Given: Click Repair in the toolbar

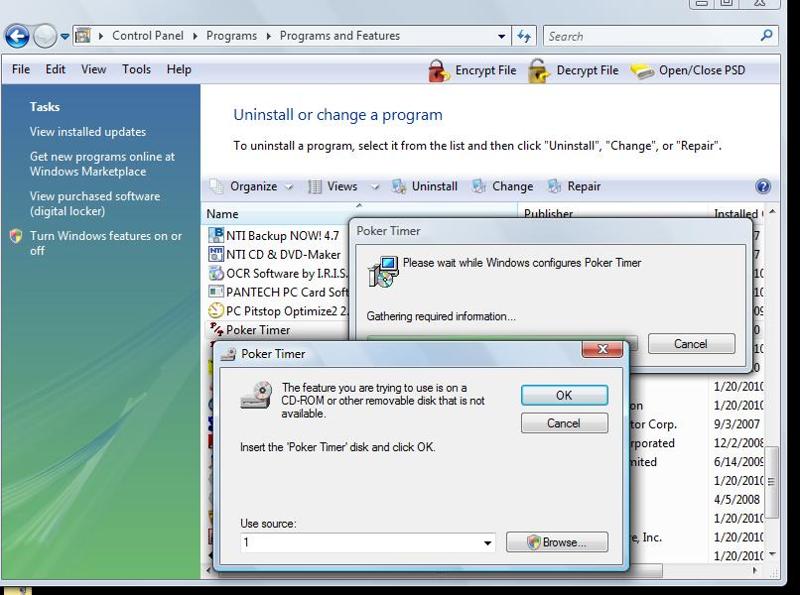Looking at the screenshot, I should [574, 187].
